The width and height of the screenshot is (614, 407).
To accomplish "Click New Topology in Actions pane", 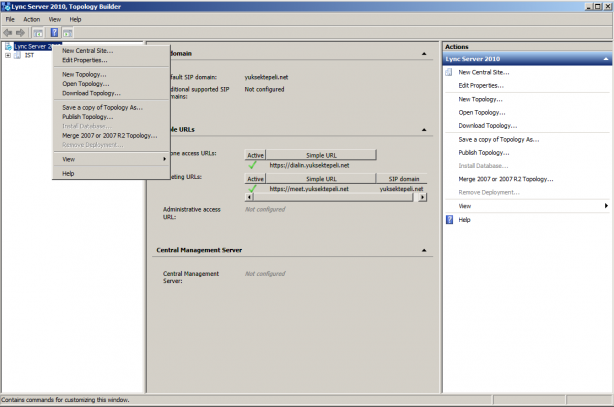I will (x=480, y=99).
